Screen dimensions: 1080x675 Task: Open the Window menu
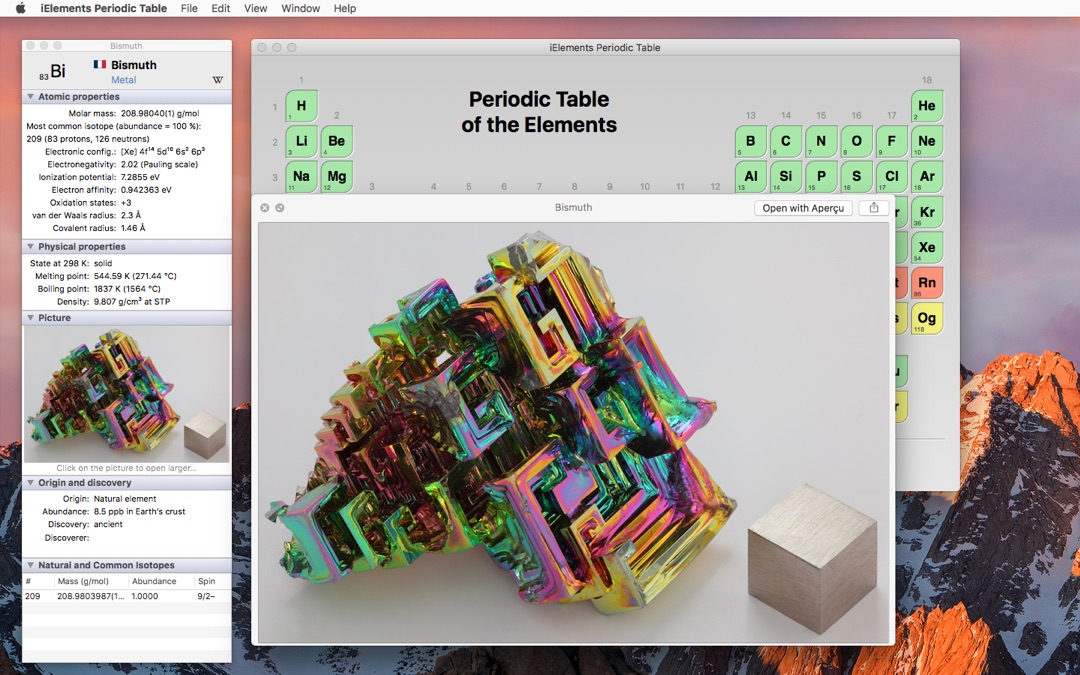tap(300, 8)
